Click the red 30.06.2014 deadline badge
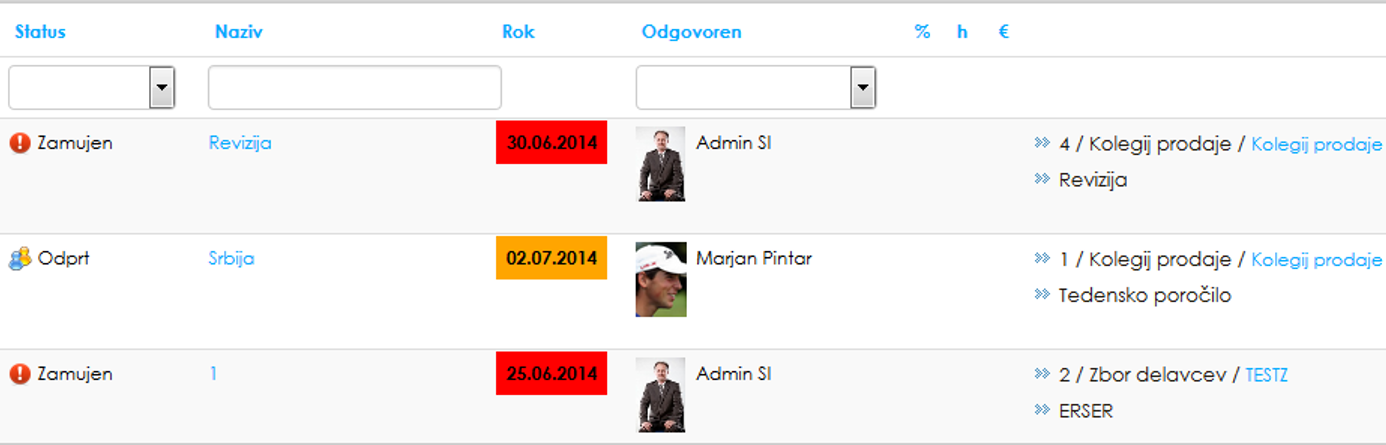This screenshot has height=445, width=1386. tap(551, 142)
